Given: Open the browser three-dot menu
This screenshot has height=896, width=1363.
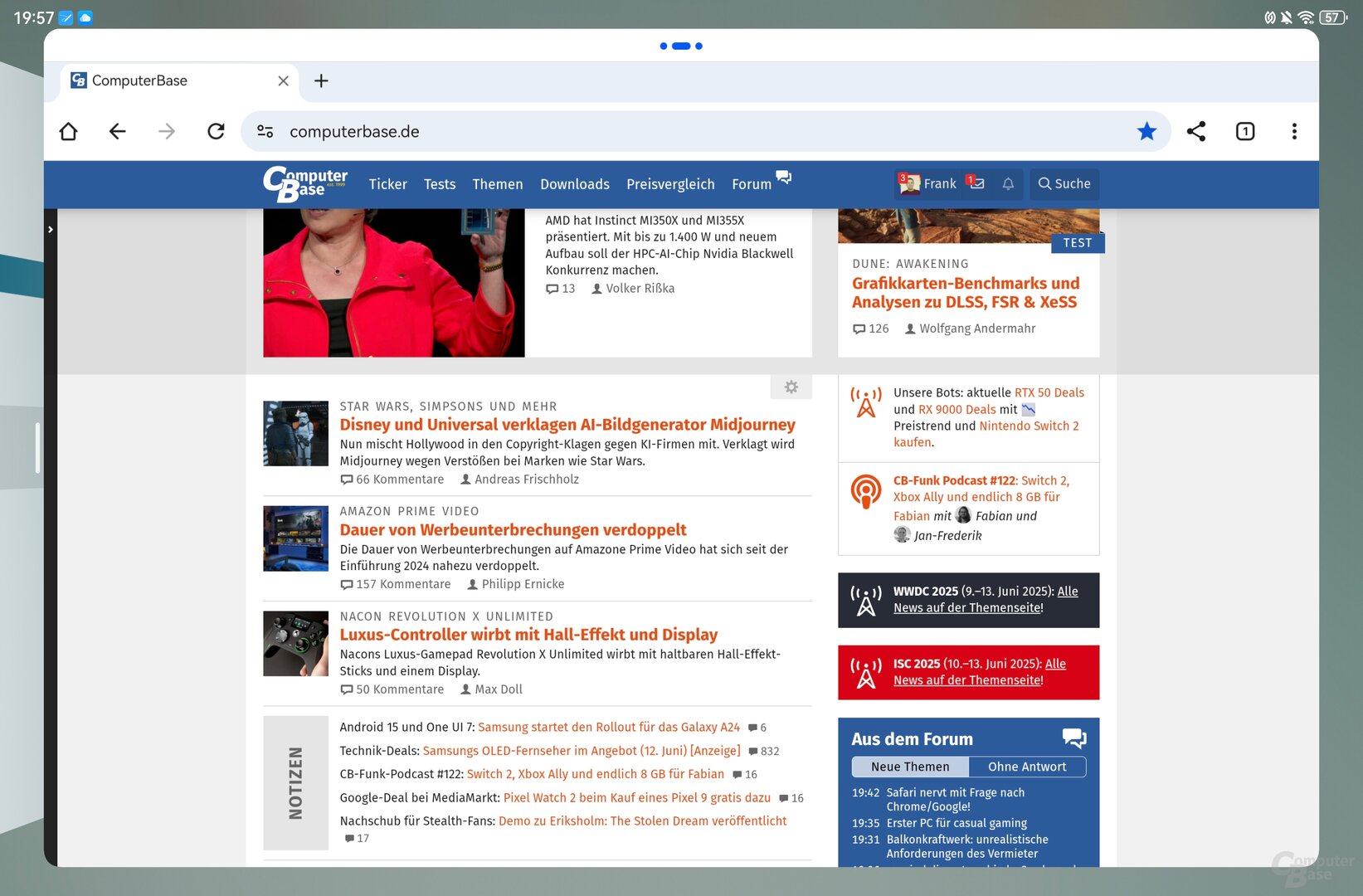Looking at the screenshot, I should [1294, 131].
